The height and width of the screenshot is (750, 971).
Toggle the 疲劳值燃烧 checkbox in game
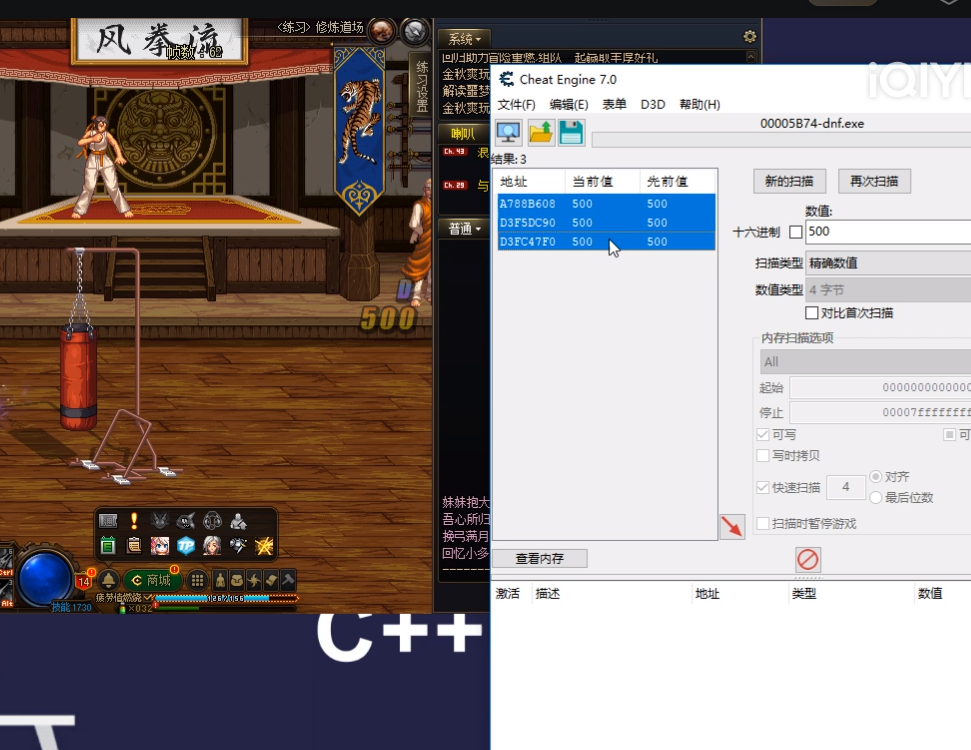[x=148, y=598]
